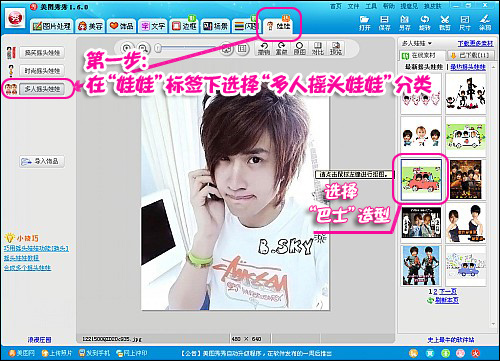Screen dimensions: 500x361
Task: Switch to the 美容 tab
Action: [x=90, y=26]
